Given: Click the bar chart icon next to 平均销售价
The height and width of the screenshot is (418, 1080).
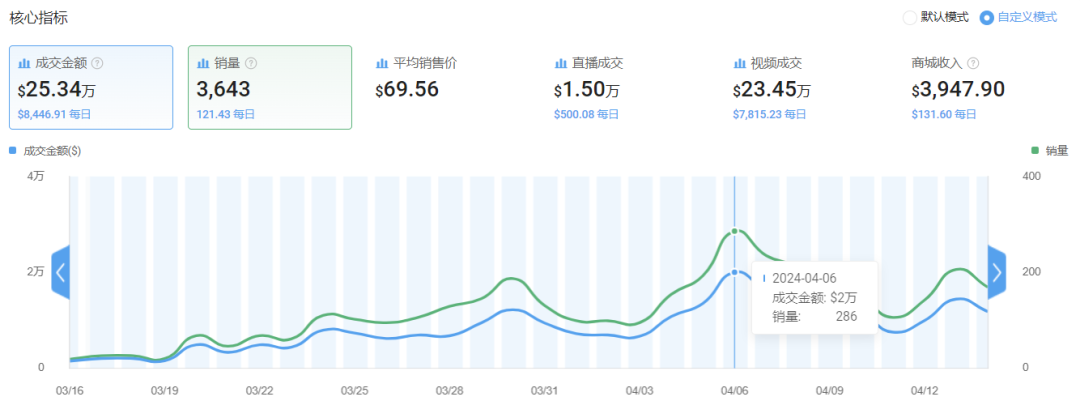Looking at the screenshot, I should click(x=382, y=63).
